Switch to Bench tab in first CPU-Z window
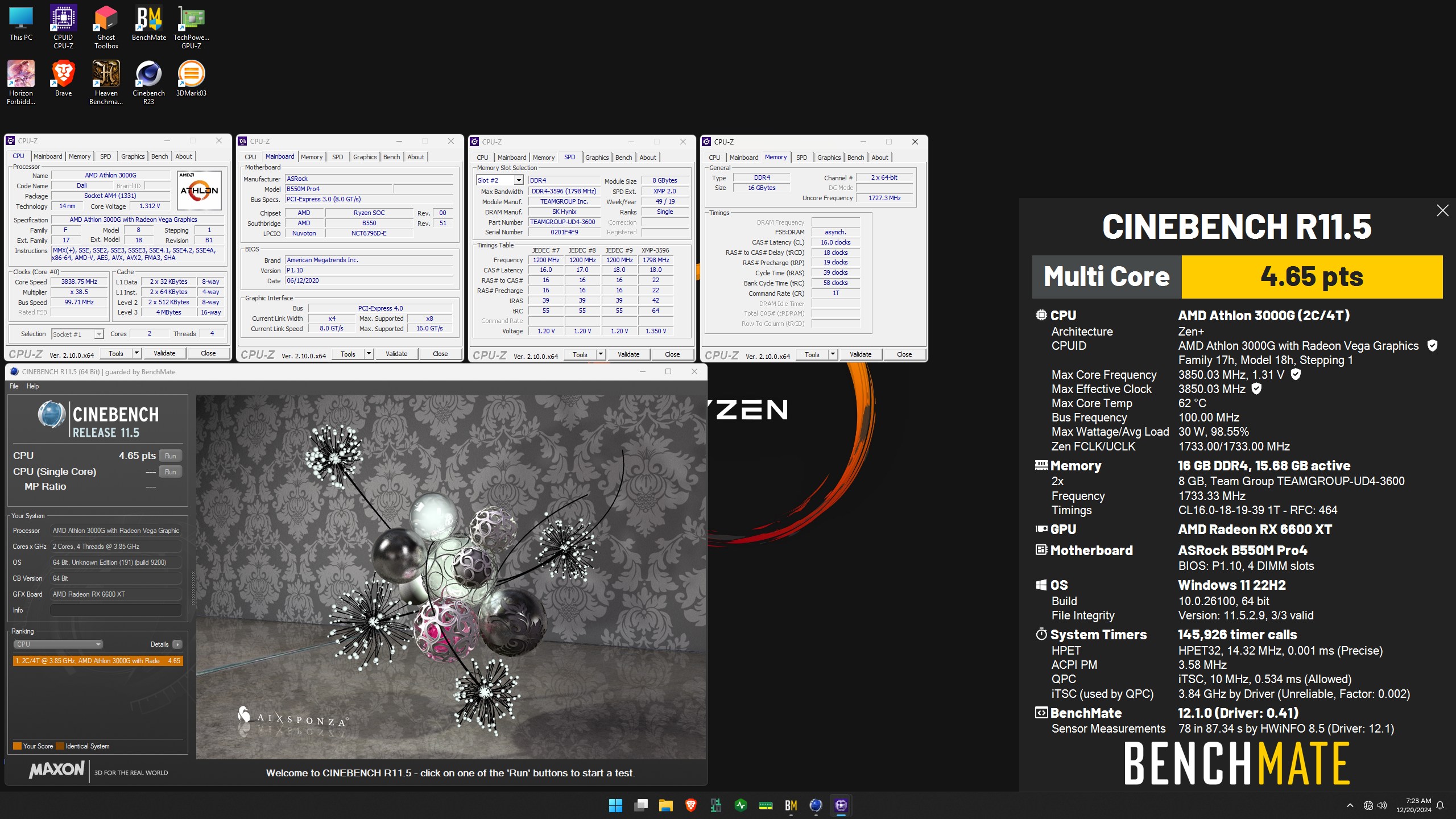This screenshot has width=1456, height=819. 159,156
